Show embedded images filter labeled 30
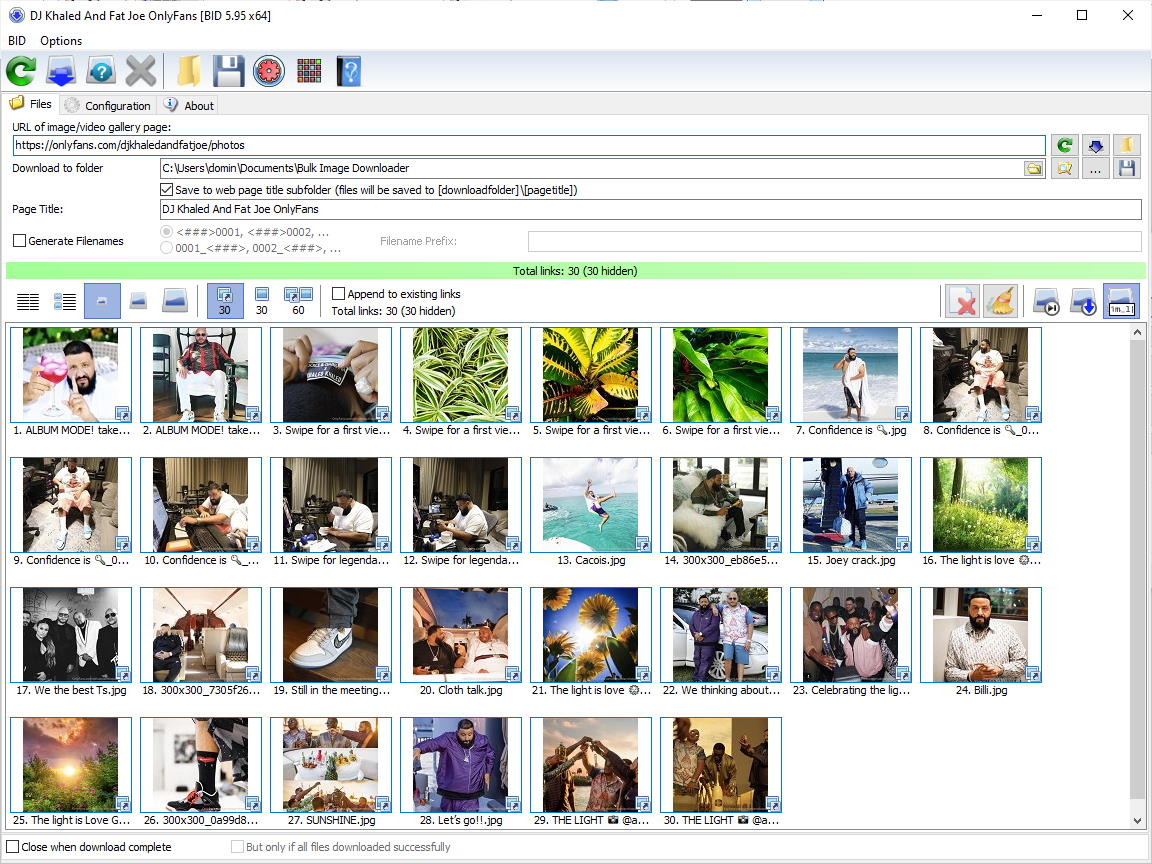The width and height of the screenshot is (1152, 864). (x=262, y=301)
